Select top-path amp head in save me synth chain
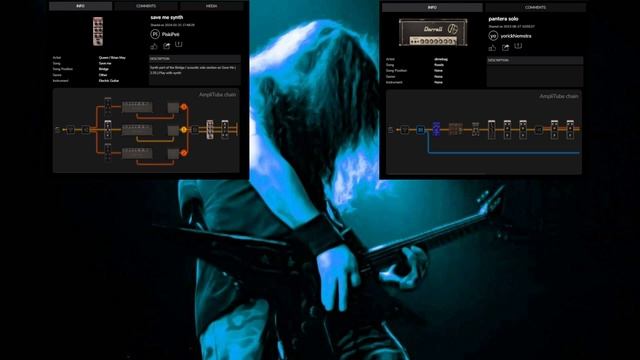Screen dimensions: 640x360 (137, 107)
